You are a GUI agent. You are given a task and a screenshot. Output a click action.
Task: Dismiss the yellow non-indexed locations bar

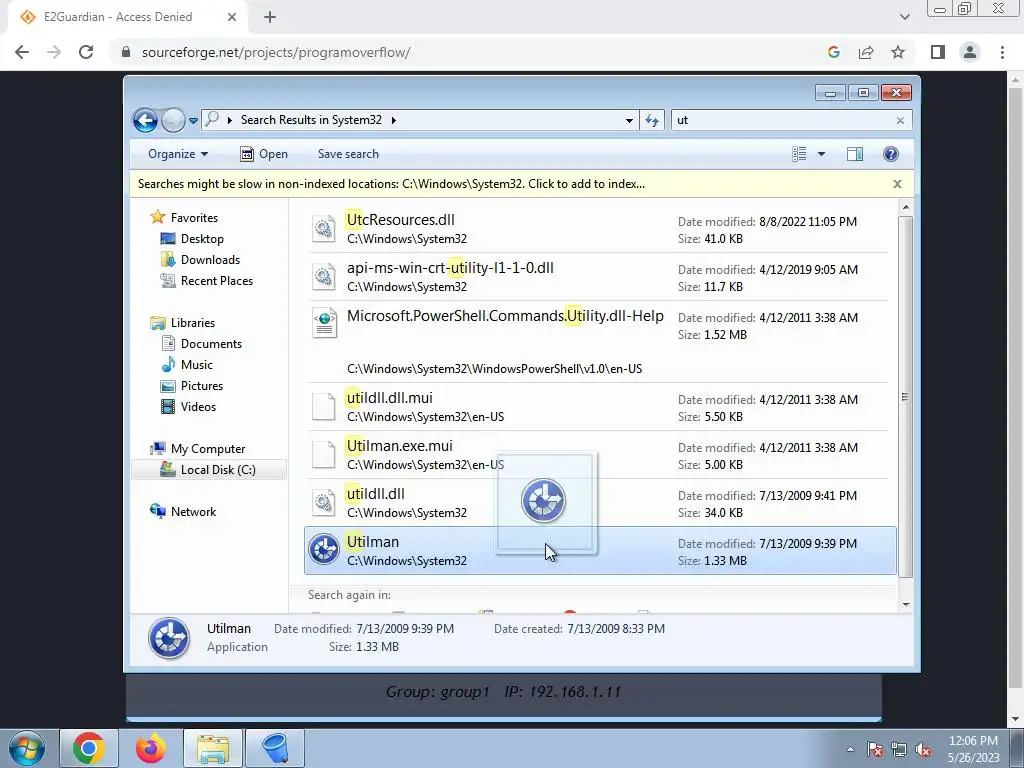[x=897, y=184]
